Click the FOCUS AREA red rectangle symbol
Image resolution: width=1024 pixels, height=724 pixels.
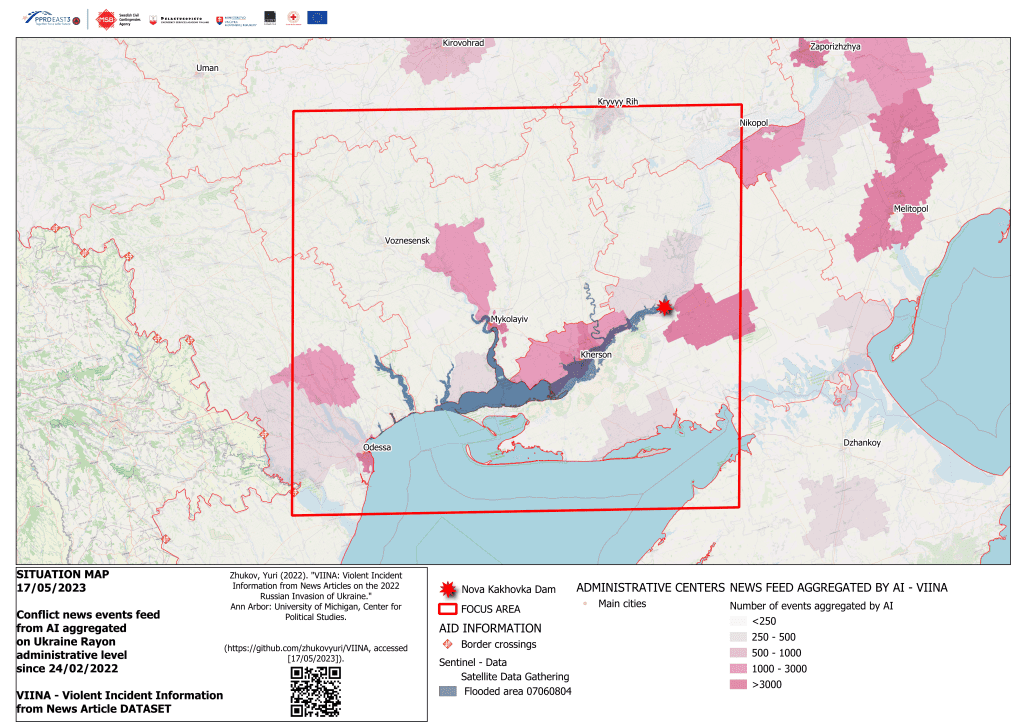[x=447, y=609]
